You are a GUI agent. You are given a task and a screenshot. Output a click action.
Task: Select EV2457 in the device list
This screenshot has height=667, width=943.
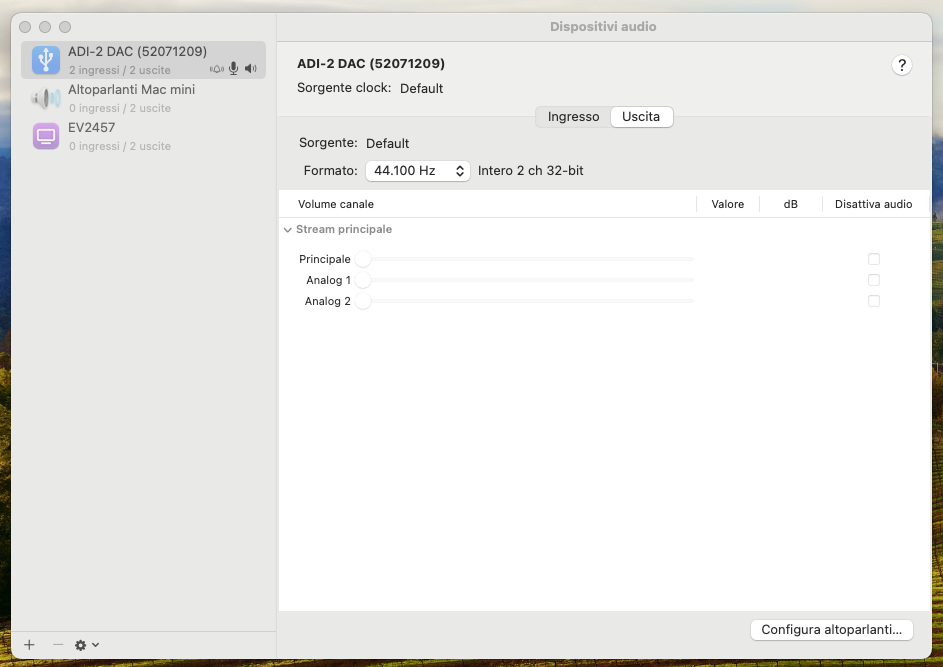143,136
